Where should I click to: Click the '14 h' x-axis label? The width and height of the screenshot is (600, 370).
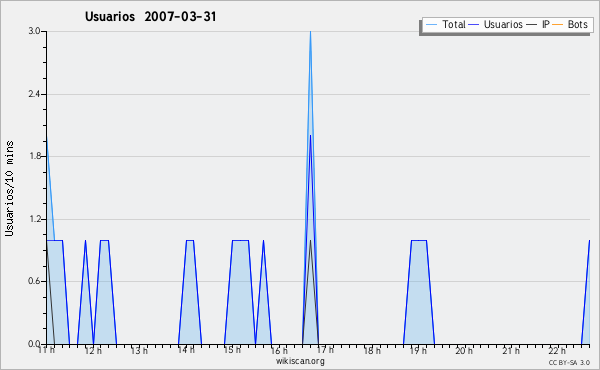[186, 350]
